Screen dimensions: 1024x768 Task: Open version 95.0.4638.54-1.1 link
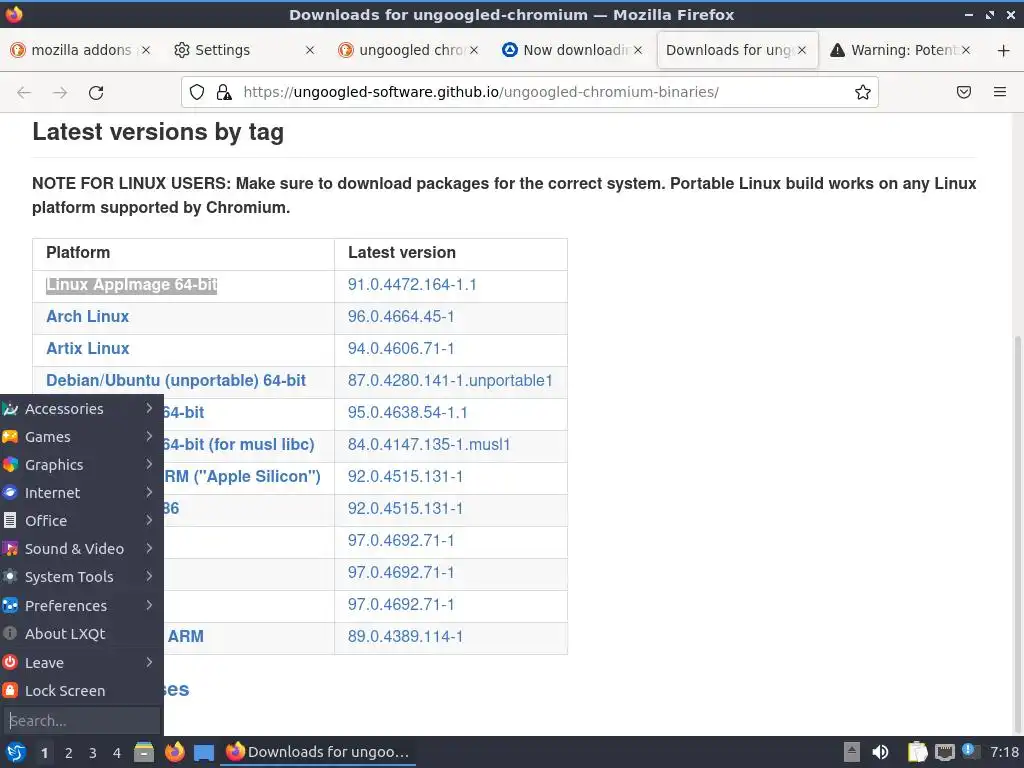point(408,413)
